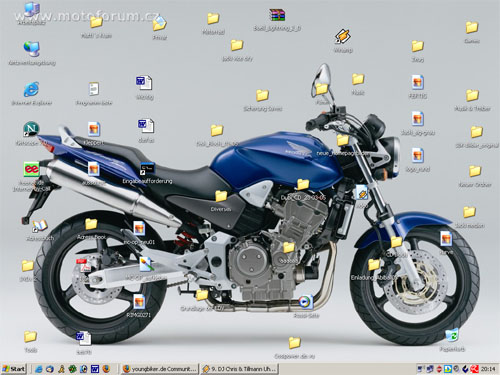The height and width of the screenshot is (375, 500).
Task: Open the Programm liste text file
Action: (94, 89)
